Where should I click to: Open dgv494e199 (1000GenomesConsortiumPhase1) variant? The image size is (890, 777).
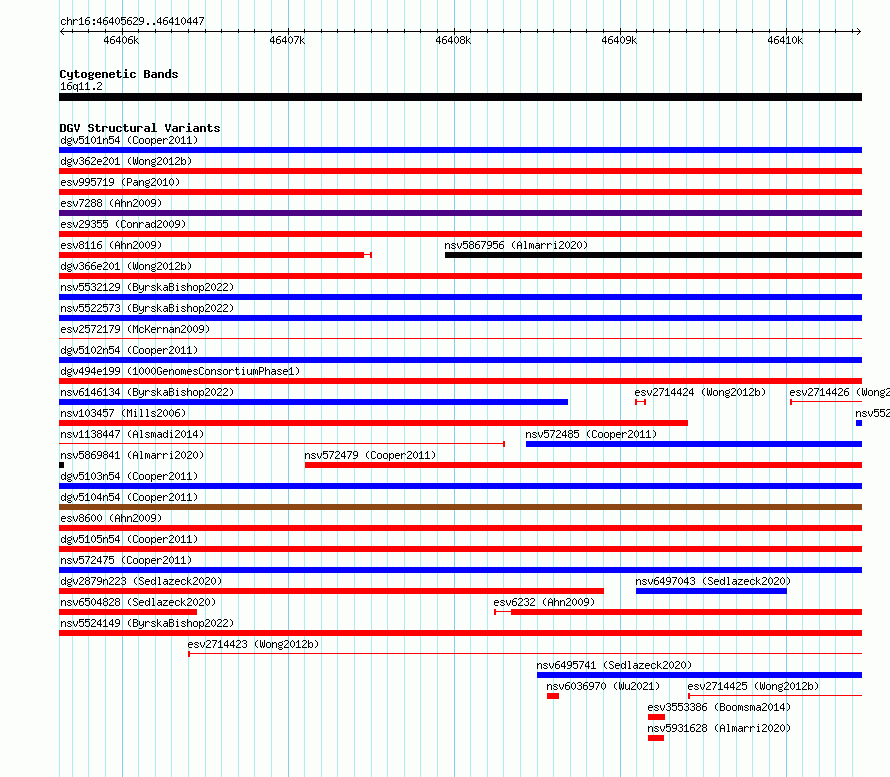(x=180, y=371)
